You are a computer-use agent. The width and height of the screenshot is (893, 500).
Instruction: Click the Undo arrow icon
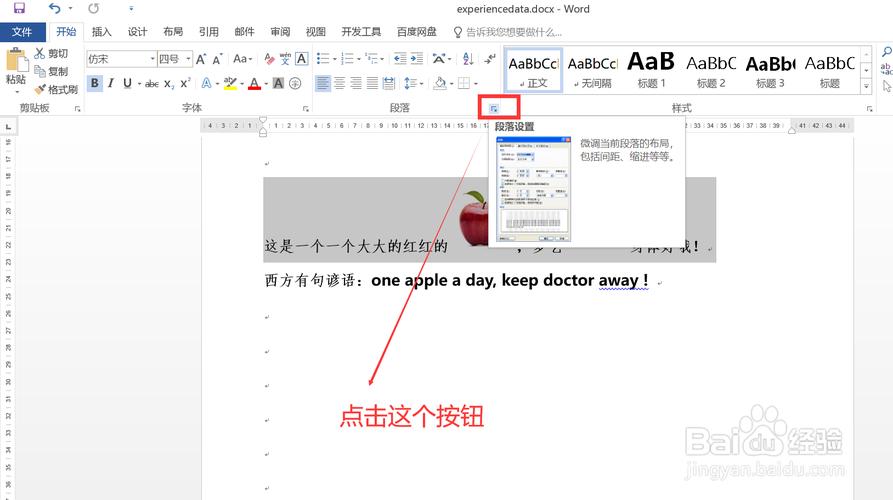tap(55, 8)
